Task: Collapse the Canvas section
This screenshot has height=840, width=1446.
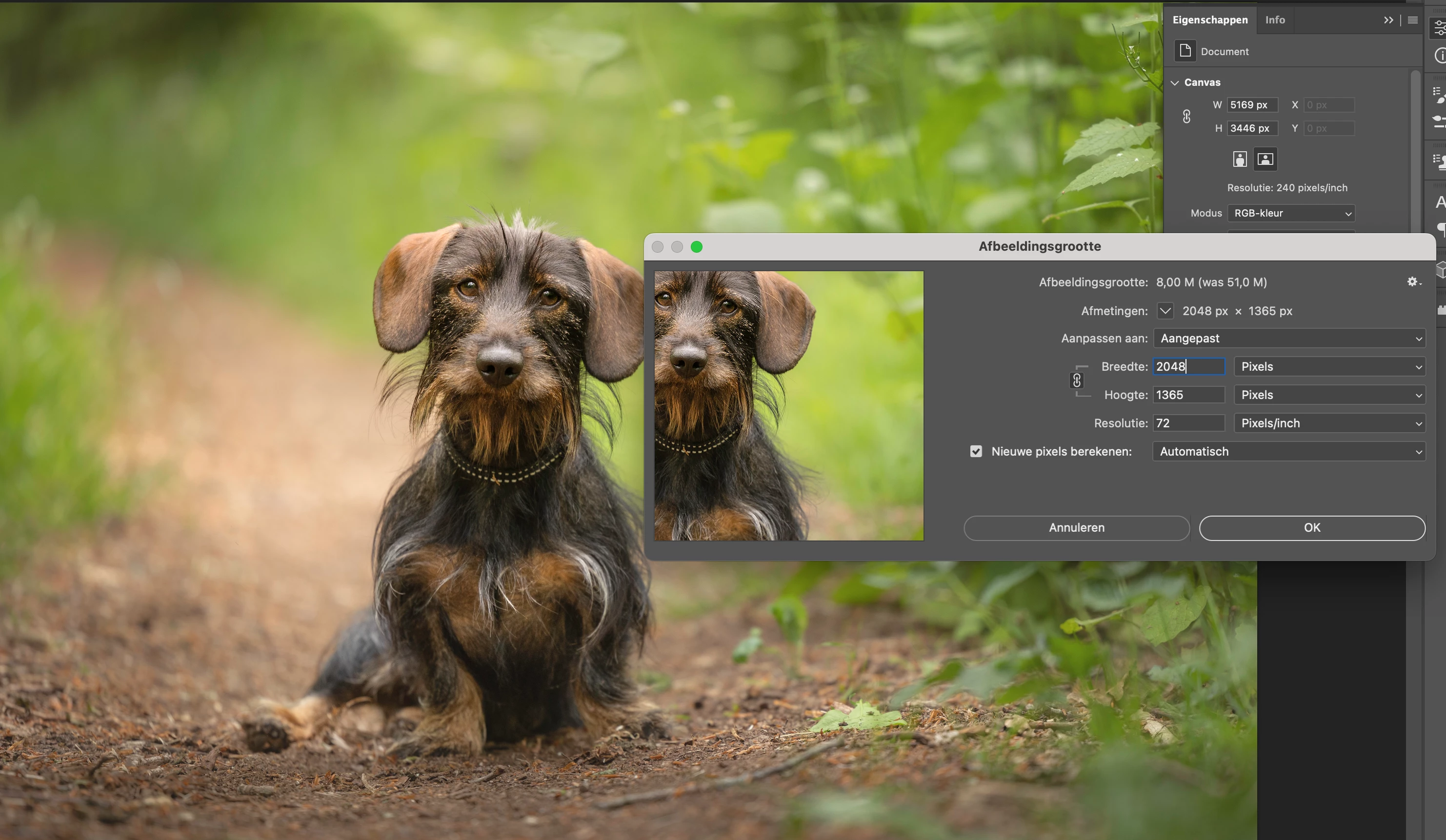Action: click(1175, 82)
